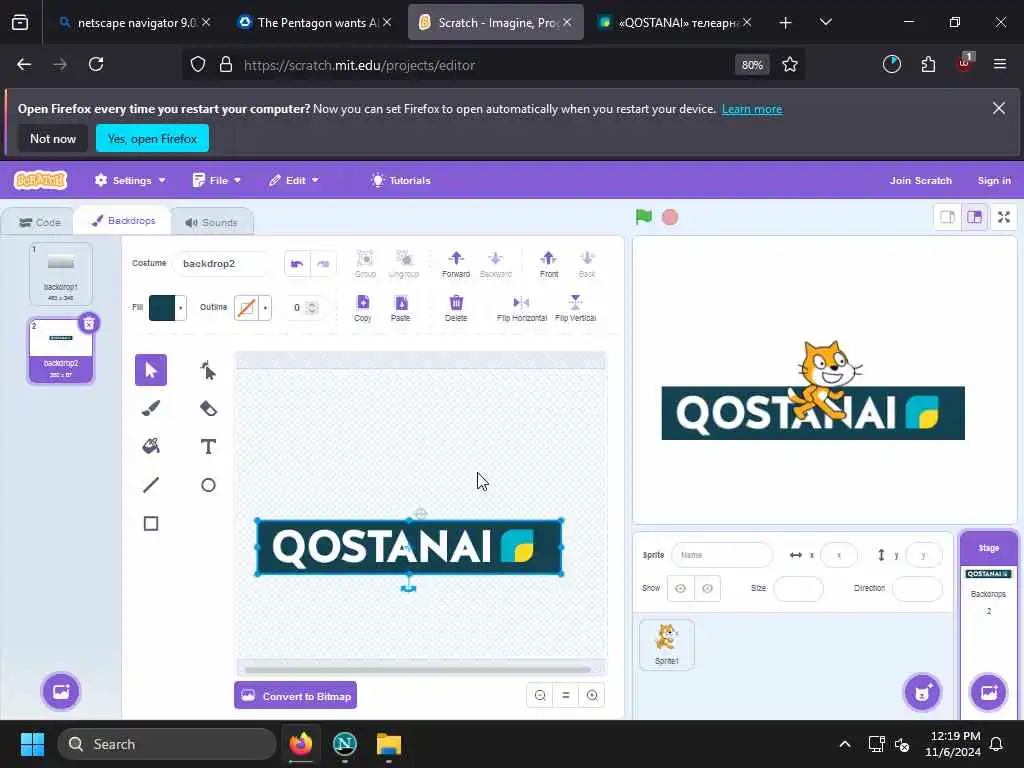
Task: Select the arrow Select tool
Action: (151, 370)
